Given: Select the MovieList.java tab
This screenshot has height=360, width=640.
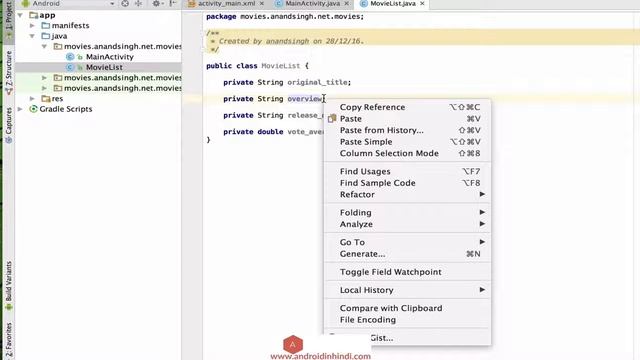Looking at the screenshot, I should coord(393,4).
